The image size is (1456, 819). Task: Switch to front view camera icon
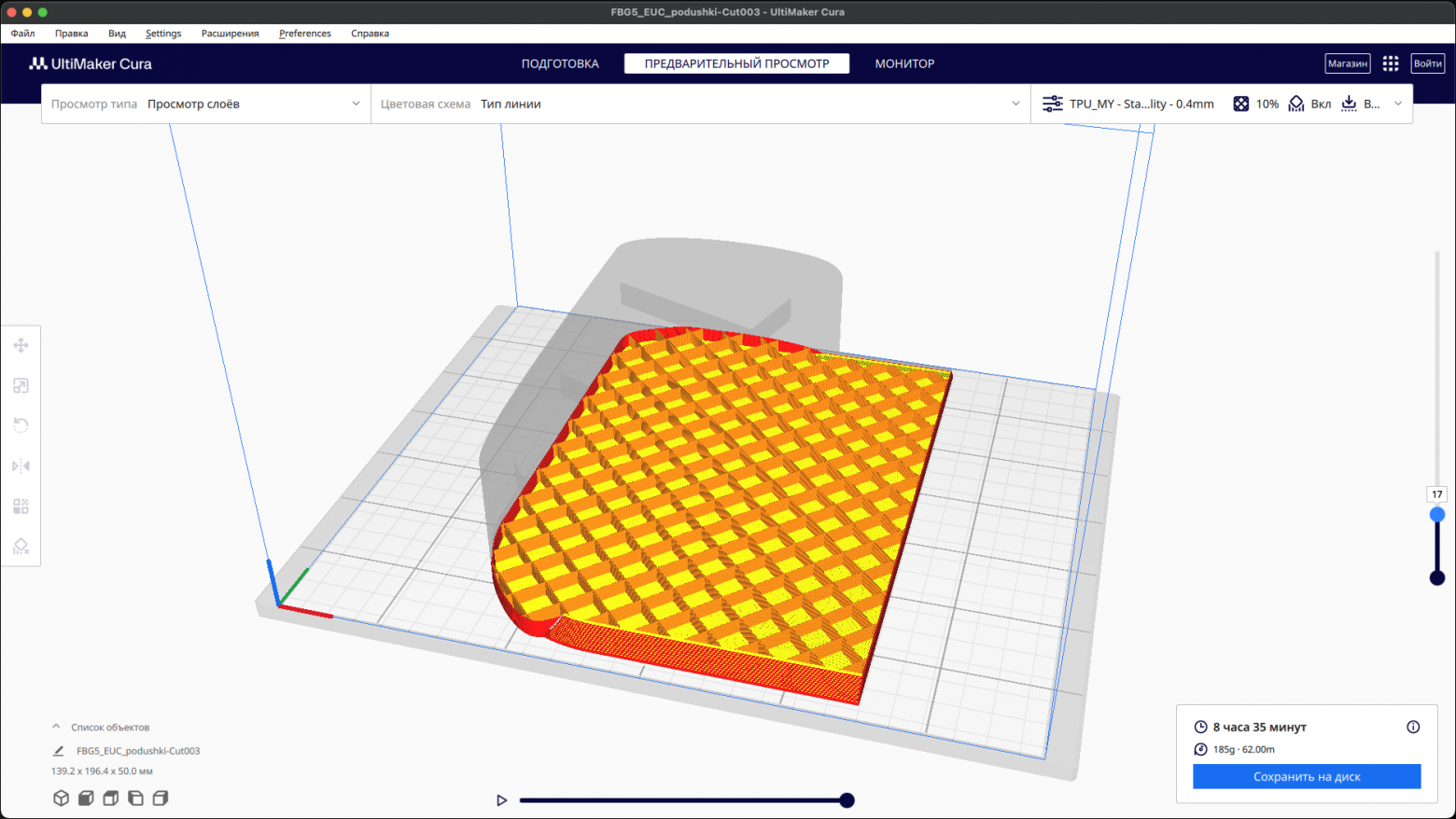(86, 798)
